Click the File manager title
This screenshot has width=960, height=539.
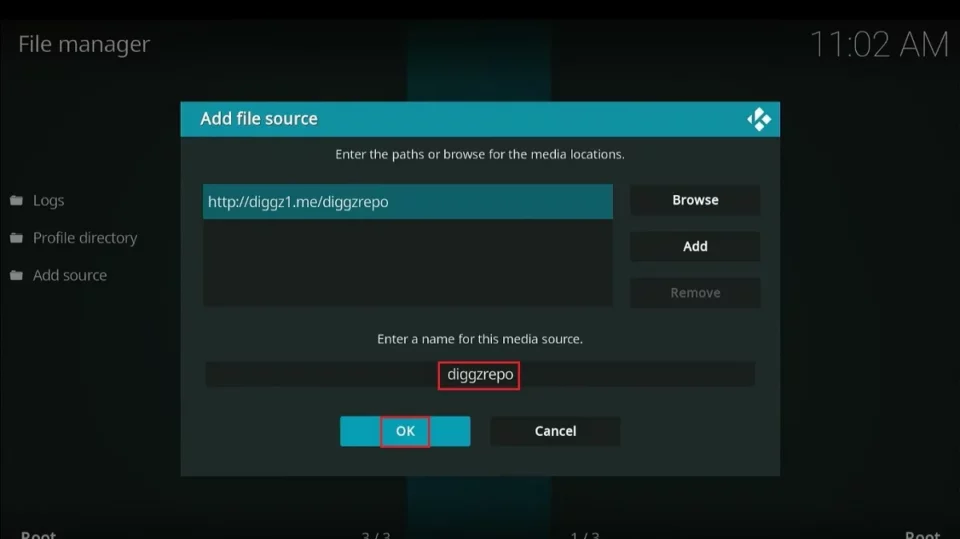[x=84, y=44]
